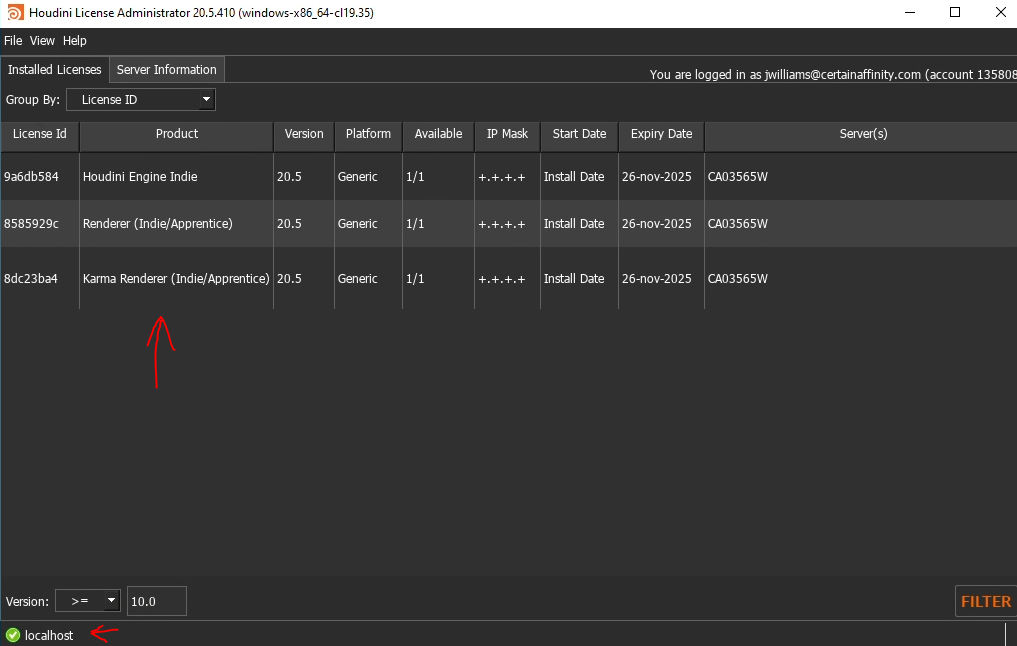Switch to the Installed Licenses tab
This screenshot has width=1017, height=646.
[54, 69]
